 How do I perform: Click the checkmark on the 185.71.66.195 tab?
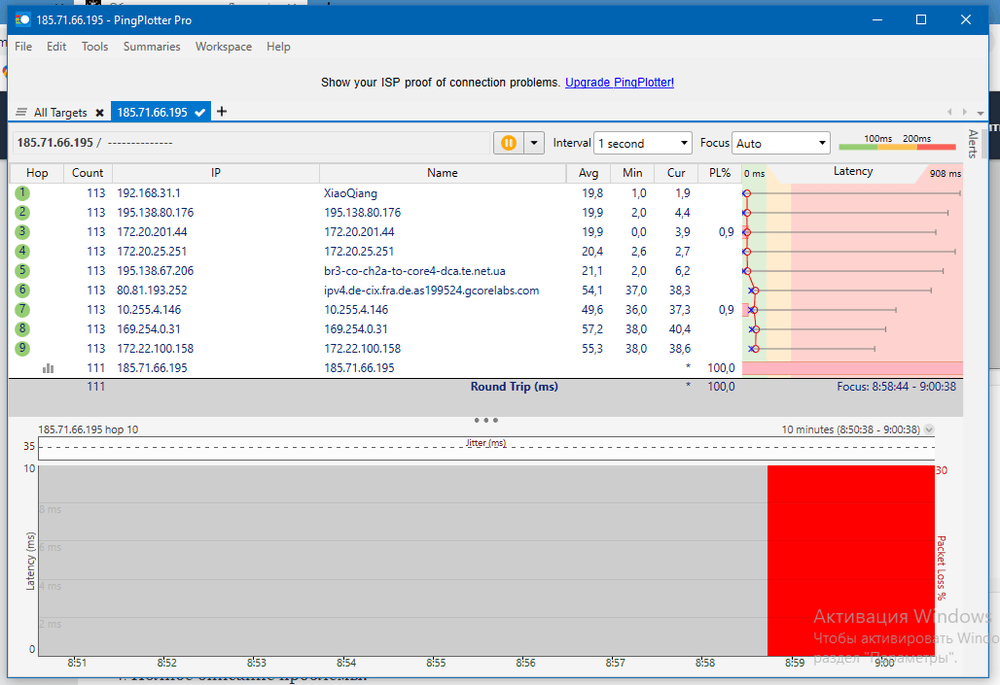[x=200, y=113]
